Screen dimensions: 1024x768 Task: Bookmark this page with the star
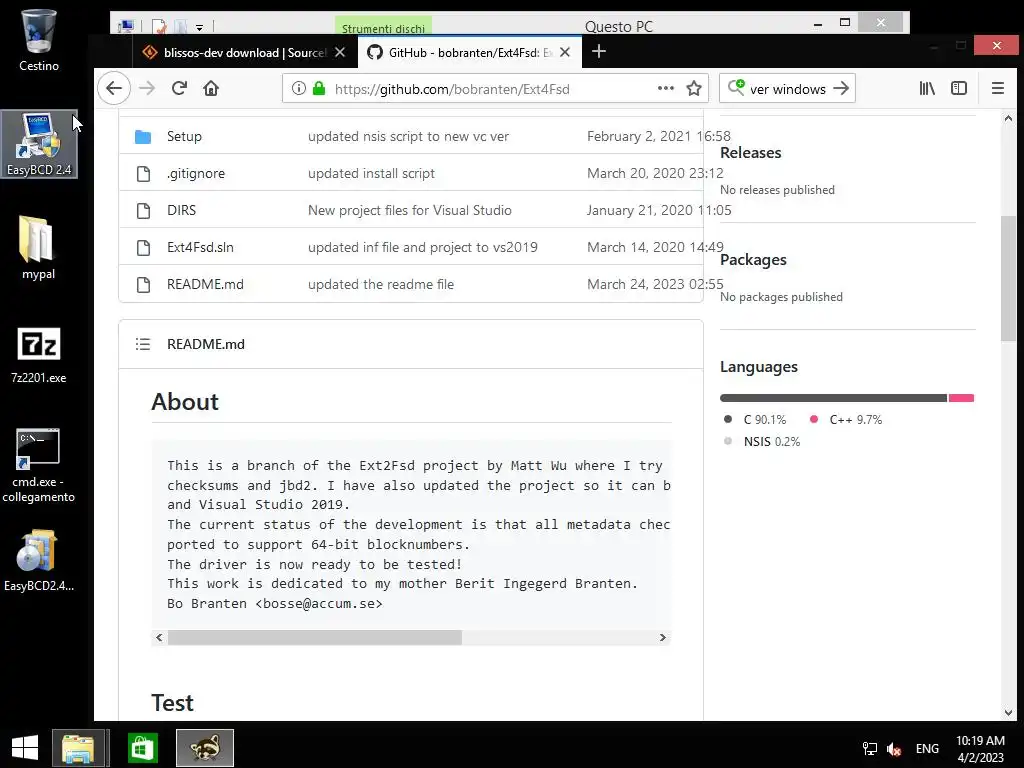694,88
